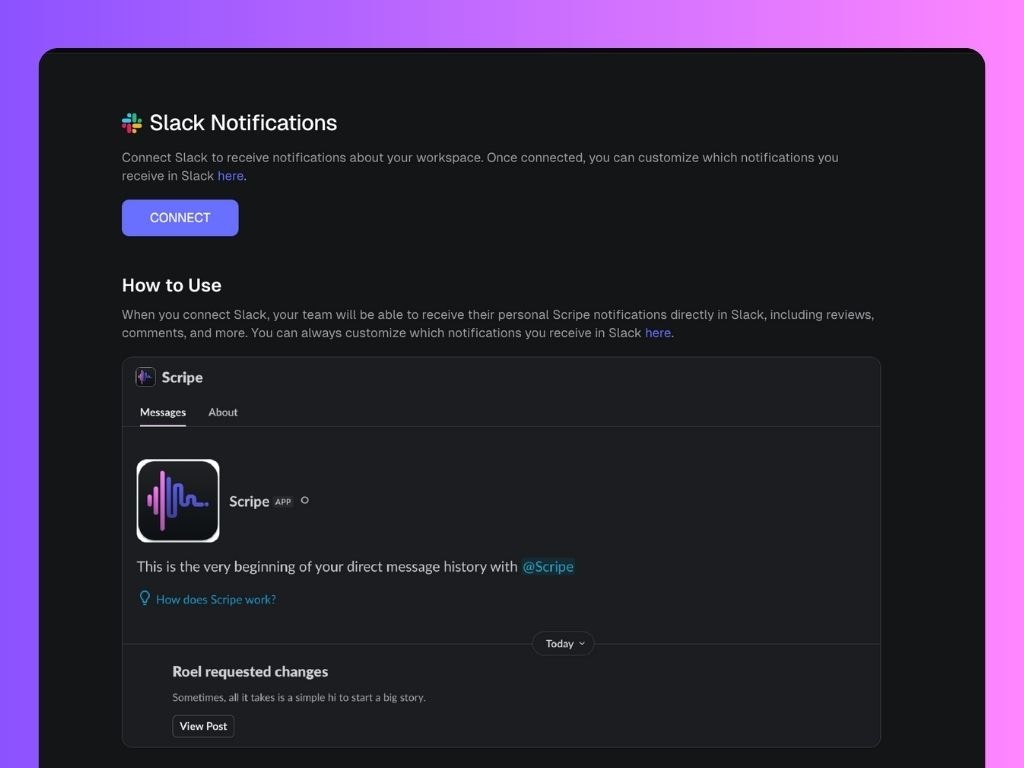Expand the Today date dropdown
Viewport: 1024px width, 768px height.
click(564, 643)
